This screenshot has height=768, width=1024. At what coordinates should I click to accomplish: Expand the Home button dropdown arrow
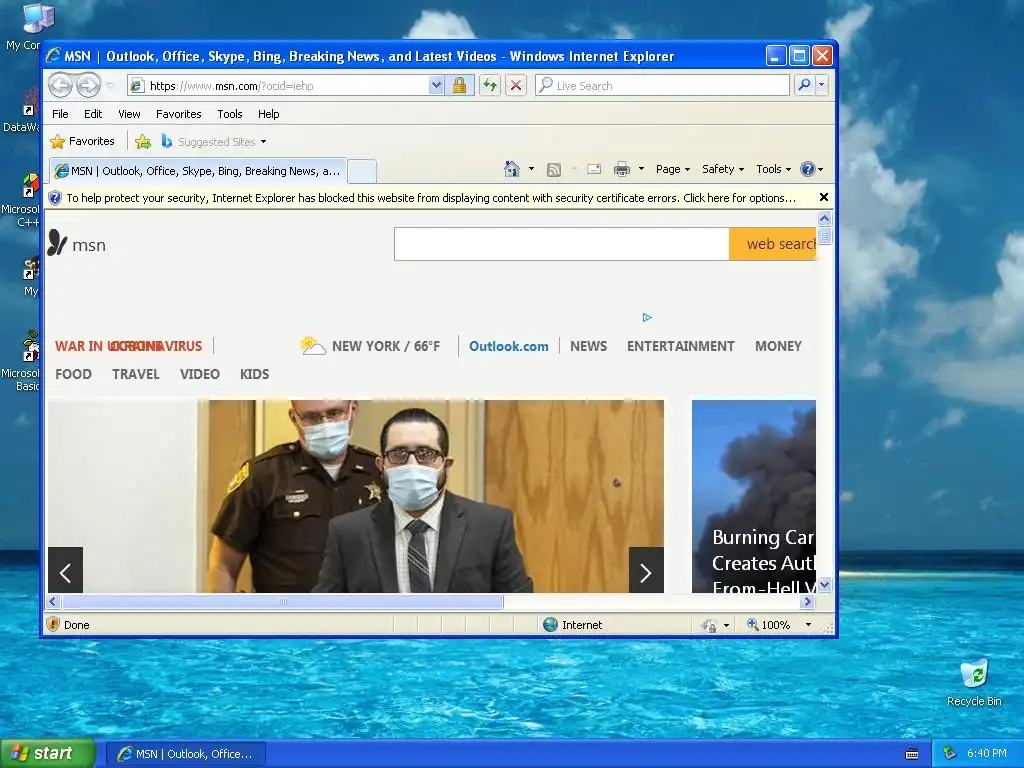531,169
